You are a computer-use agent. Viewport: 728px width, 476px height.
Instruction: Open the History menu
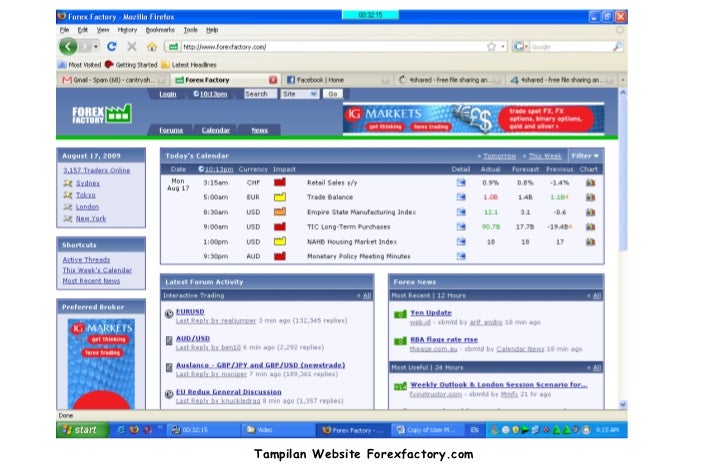tap(127, 30)
